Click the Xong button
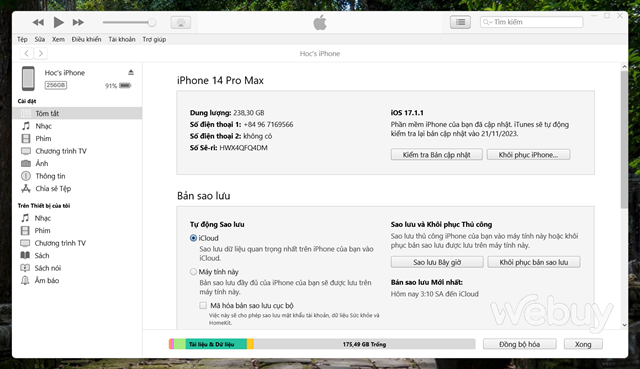 pos(583,344)
